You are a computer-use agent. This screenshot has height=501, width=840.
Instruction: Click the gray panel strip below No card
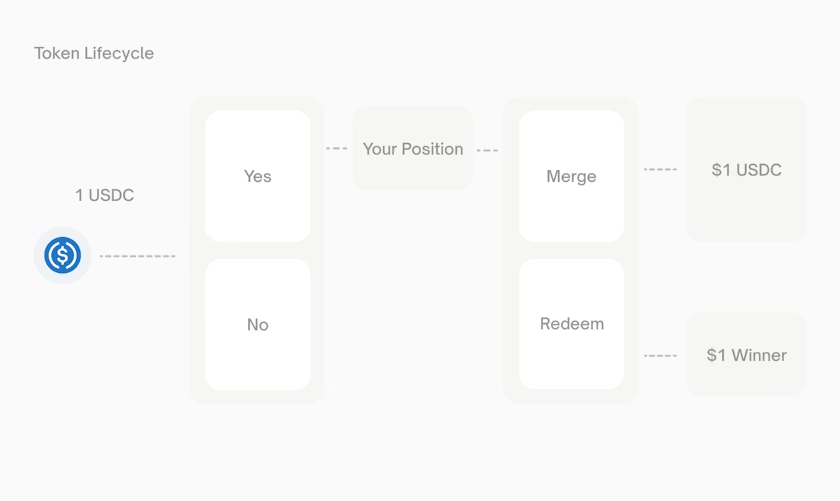click(257, 397)
